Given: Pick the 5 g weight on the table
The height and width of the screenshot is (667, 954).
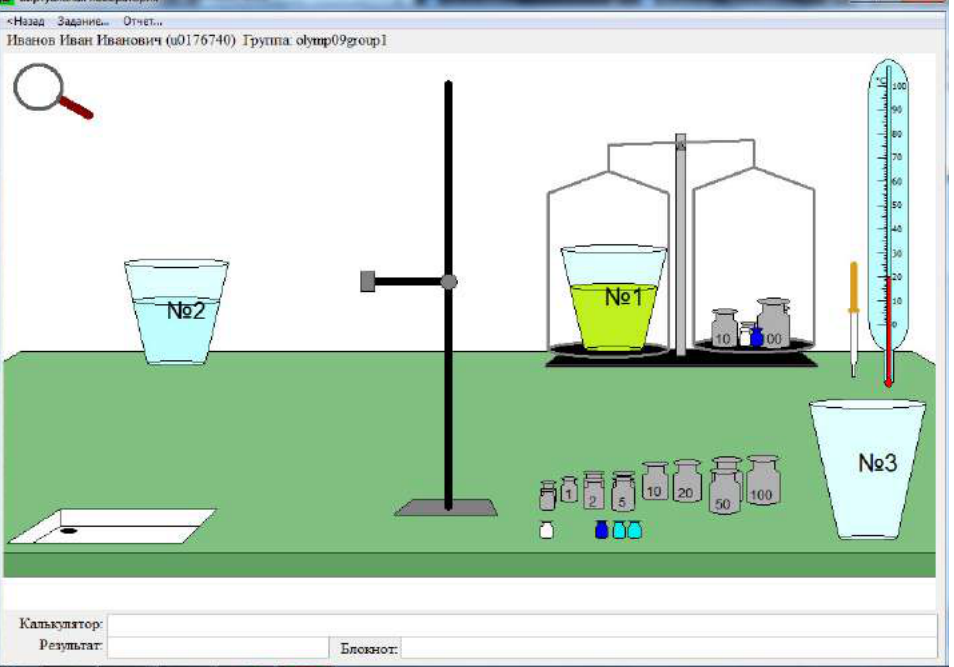Looking at the screenshot, I should click(622, 491).
